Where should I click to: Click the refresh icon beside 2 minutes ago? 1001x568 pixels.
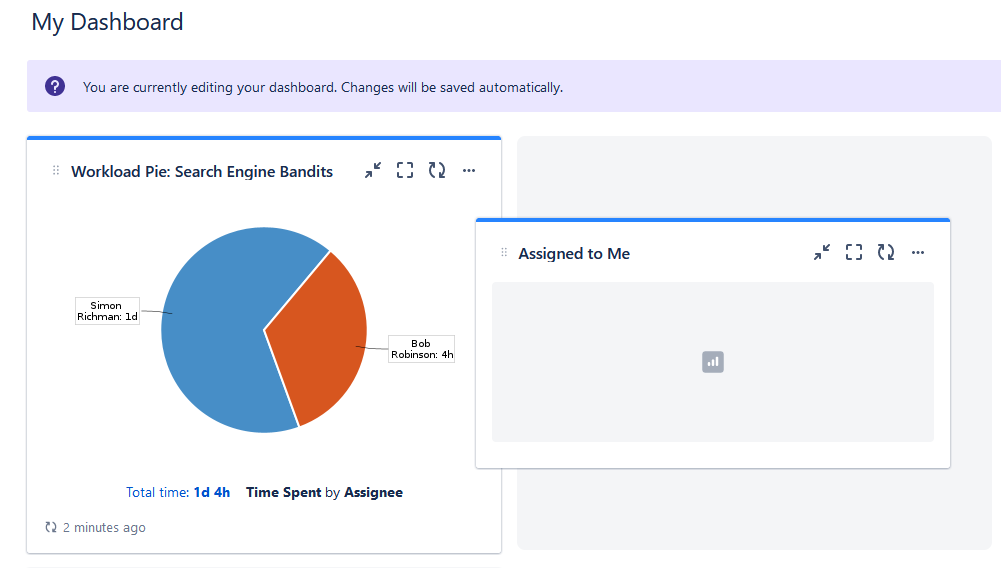(51, 527)
